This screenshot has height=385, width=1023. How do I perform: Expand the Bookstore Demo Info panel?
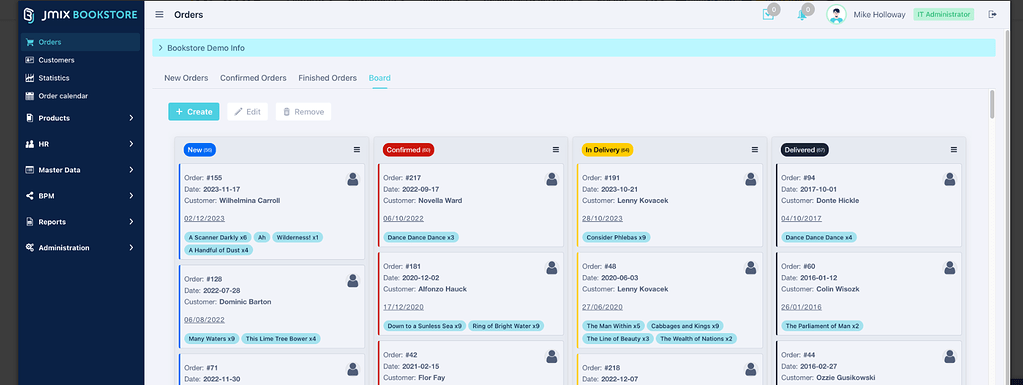click(573, 48)
